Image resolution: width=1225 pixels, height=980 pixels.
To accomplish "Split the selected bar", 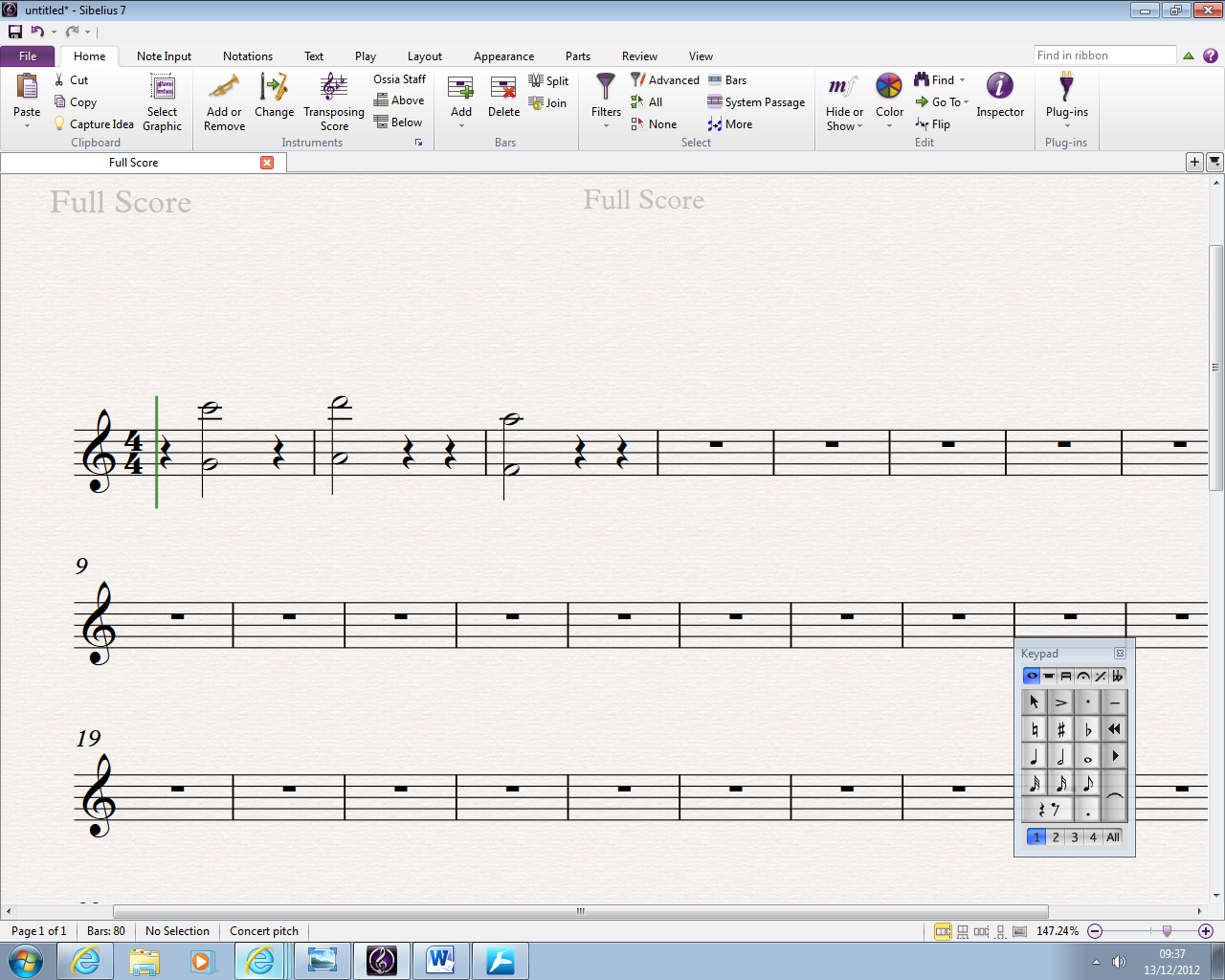I will click(x=548, y=81).
